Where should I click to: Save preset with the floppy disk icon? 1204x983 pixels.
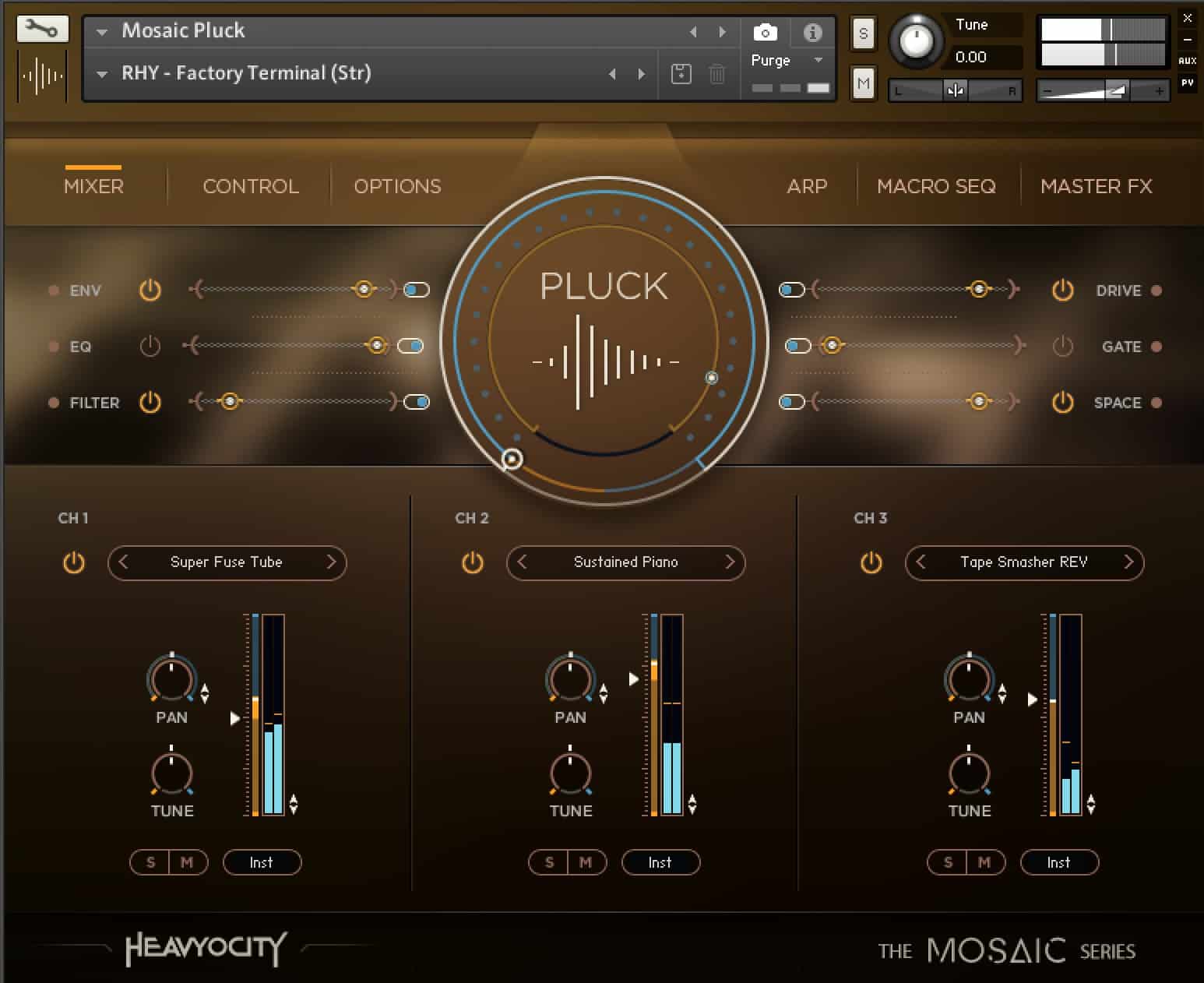click(681, 74)
